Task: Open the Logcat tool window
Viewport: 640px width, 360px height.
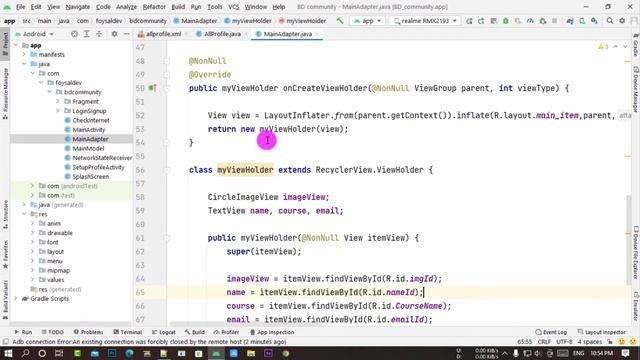Action: 164,332
